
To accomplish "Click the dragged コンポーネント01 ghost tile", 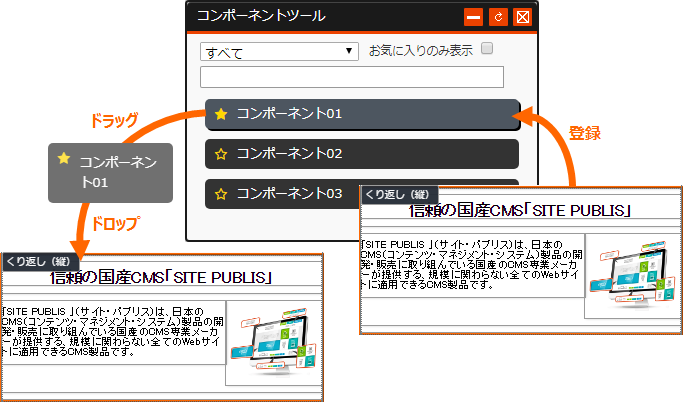I will tap(111, 173).
